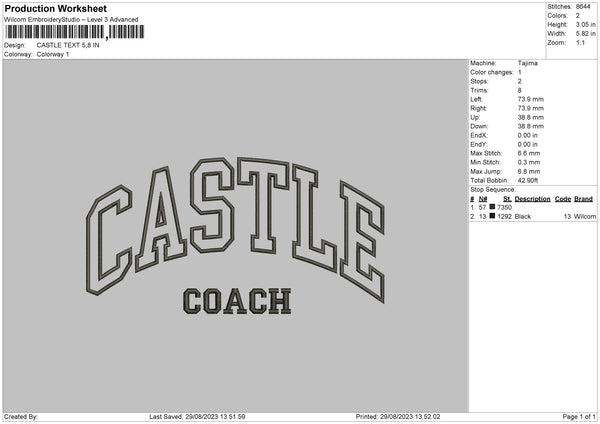Click the Black row in the stop sequence
Image resolution: width=600 pixels, height=424 pixels.
click(x=533, y=216)
